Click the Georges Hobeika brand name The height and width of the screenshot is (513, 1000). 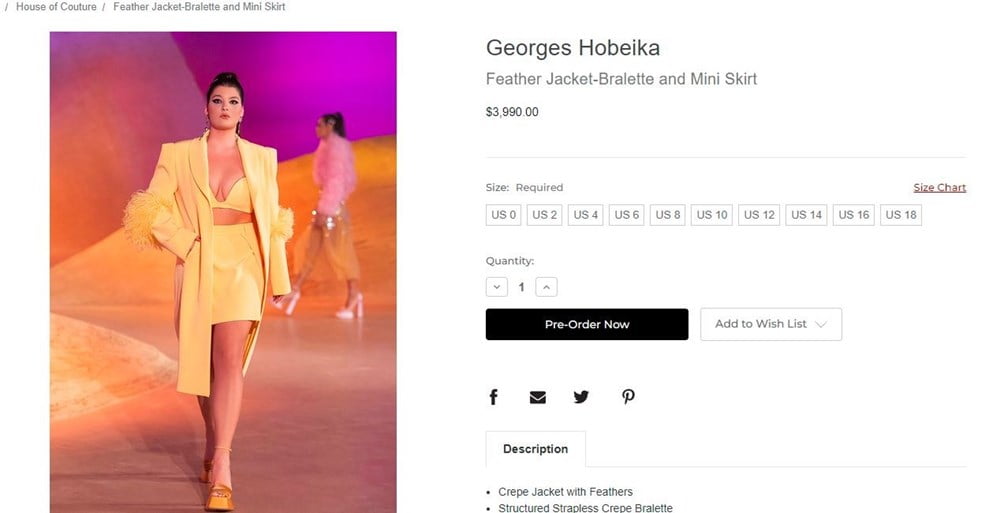click(x=572, y=48)
